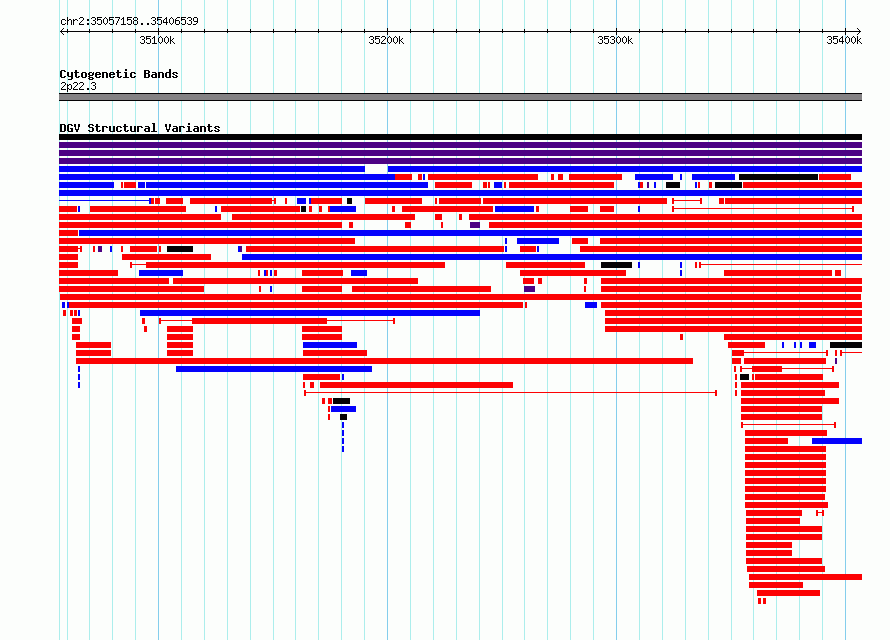Screen dimensions: 890x640
Task: Select the isolated blue bar at the right edge of the red stack
Action: click(837, 441)
